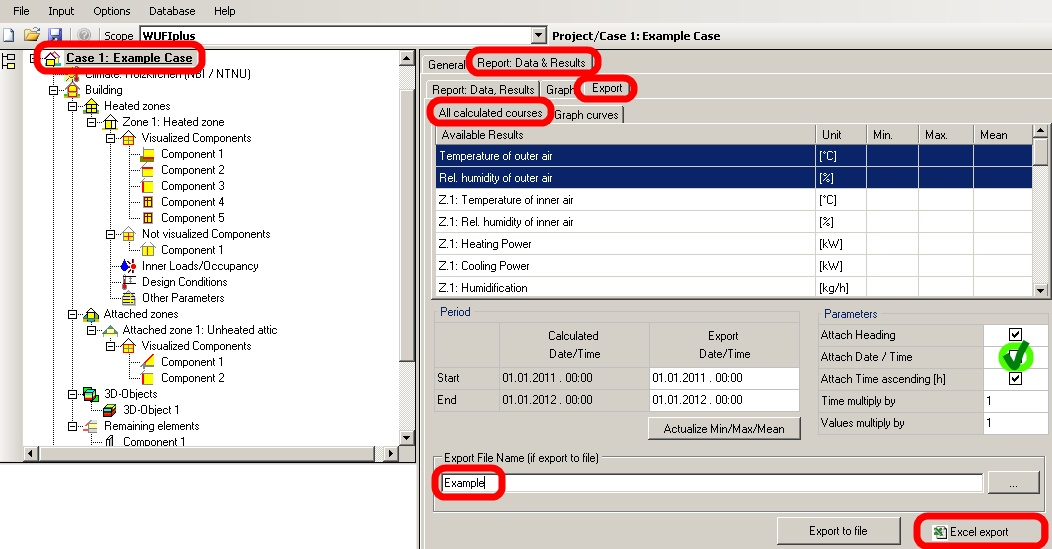Image resolution: width=1052 pixels, height=549 pixels.
Task: Click the Inner Loads/Occupancy icon
Action: [x=128, y=266]
